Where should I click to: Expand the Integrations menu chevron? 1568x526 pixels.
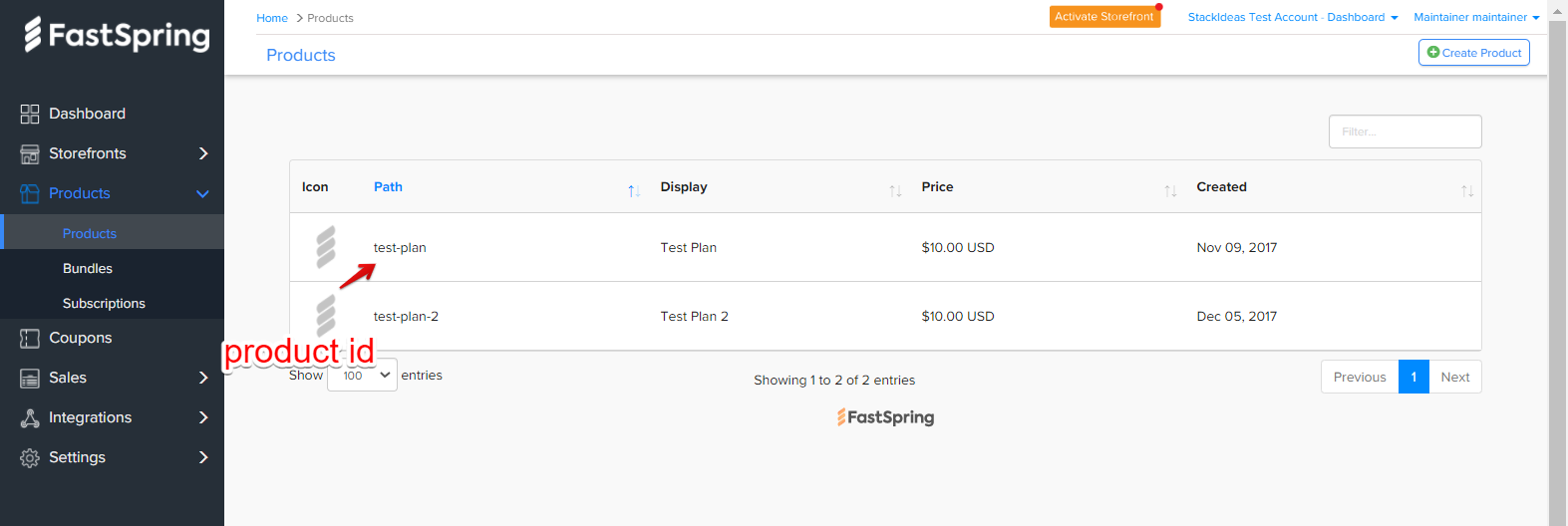pos(203,417)
